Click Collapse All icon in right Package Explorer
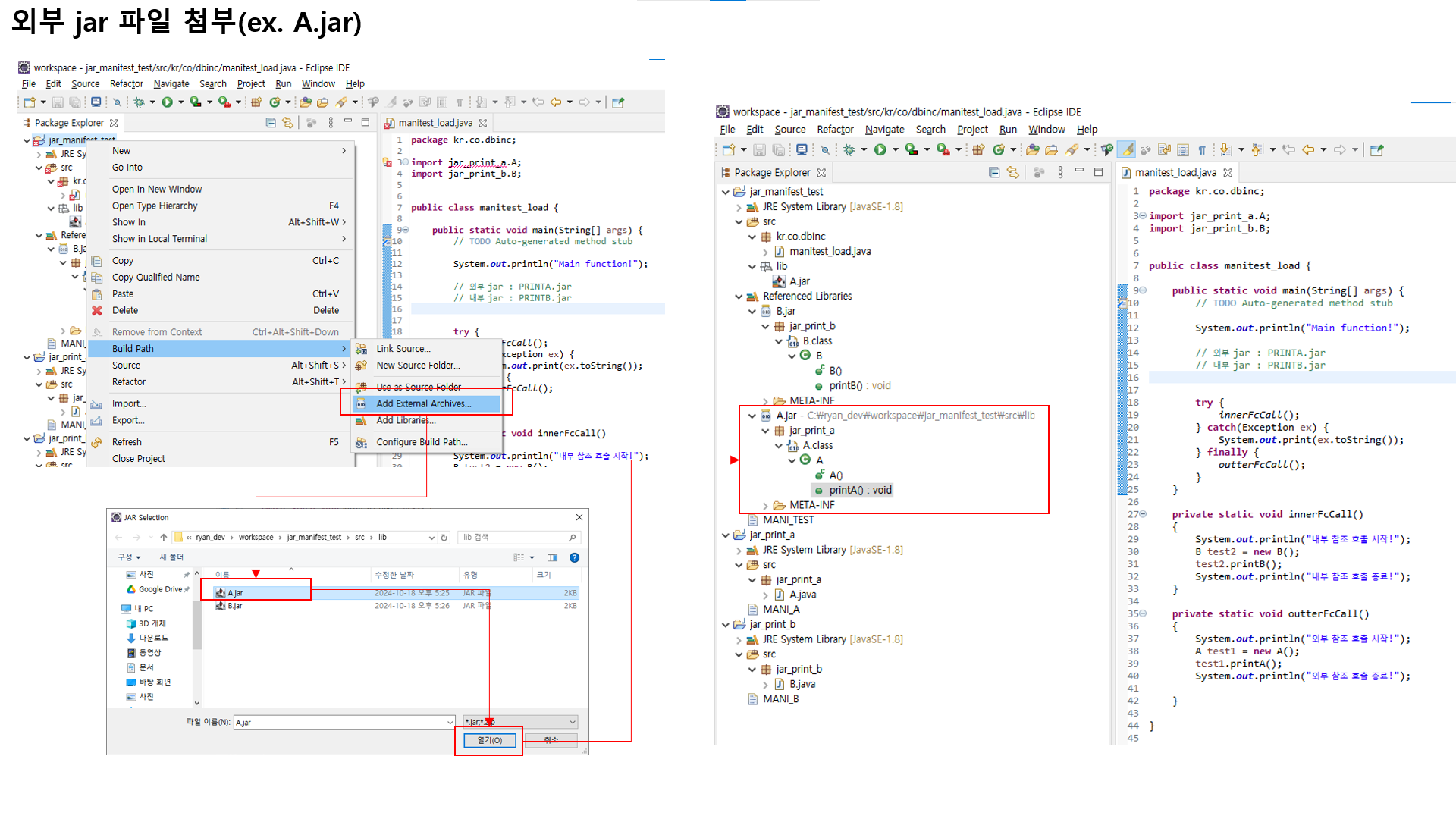The image size is (1456, 819). (993, 173)
